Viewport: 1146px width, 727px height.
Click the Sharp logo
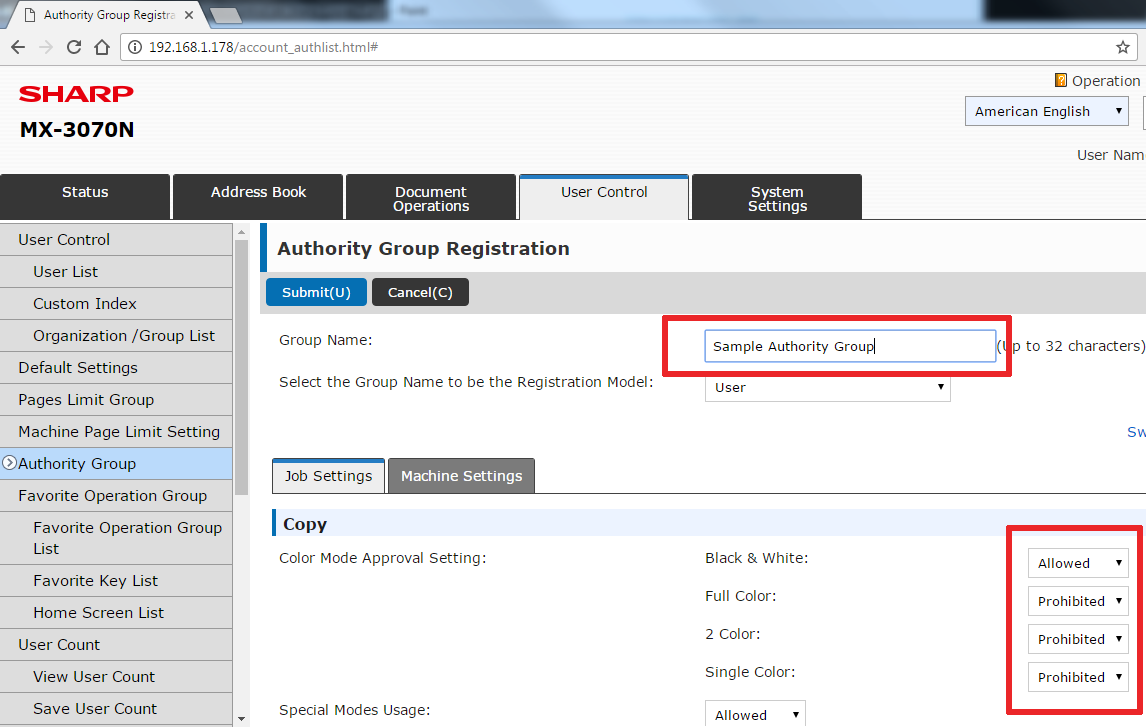(x=76, y=94)
